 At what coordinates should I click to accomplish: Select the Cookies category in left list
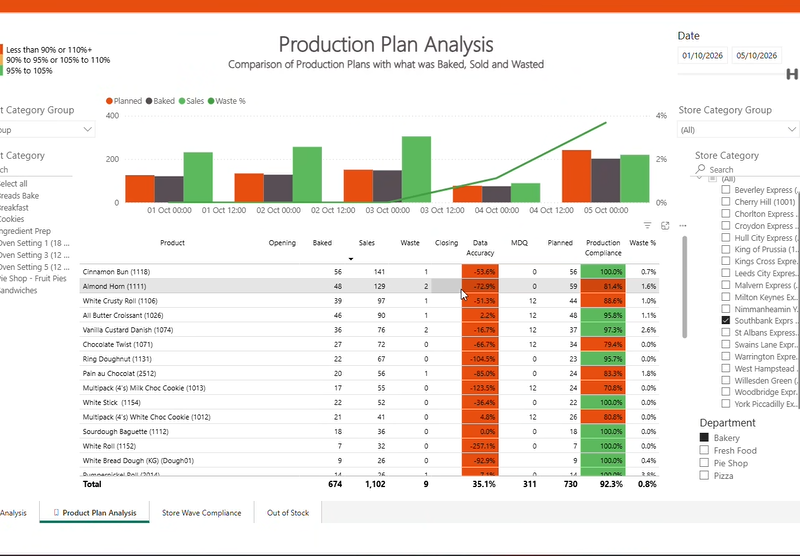tap(12, 219)
